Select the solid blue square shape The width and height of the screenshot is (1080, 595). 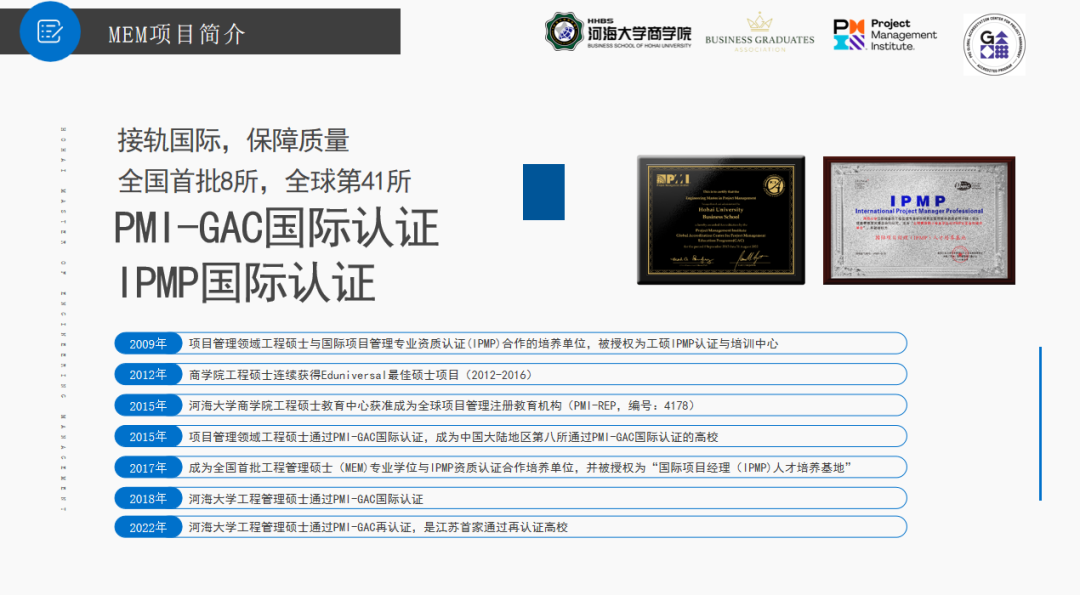pos(543,192)
